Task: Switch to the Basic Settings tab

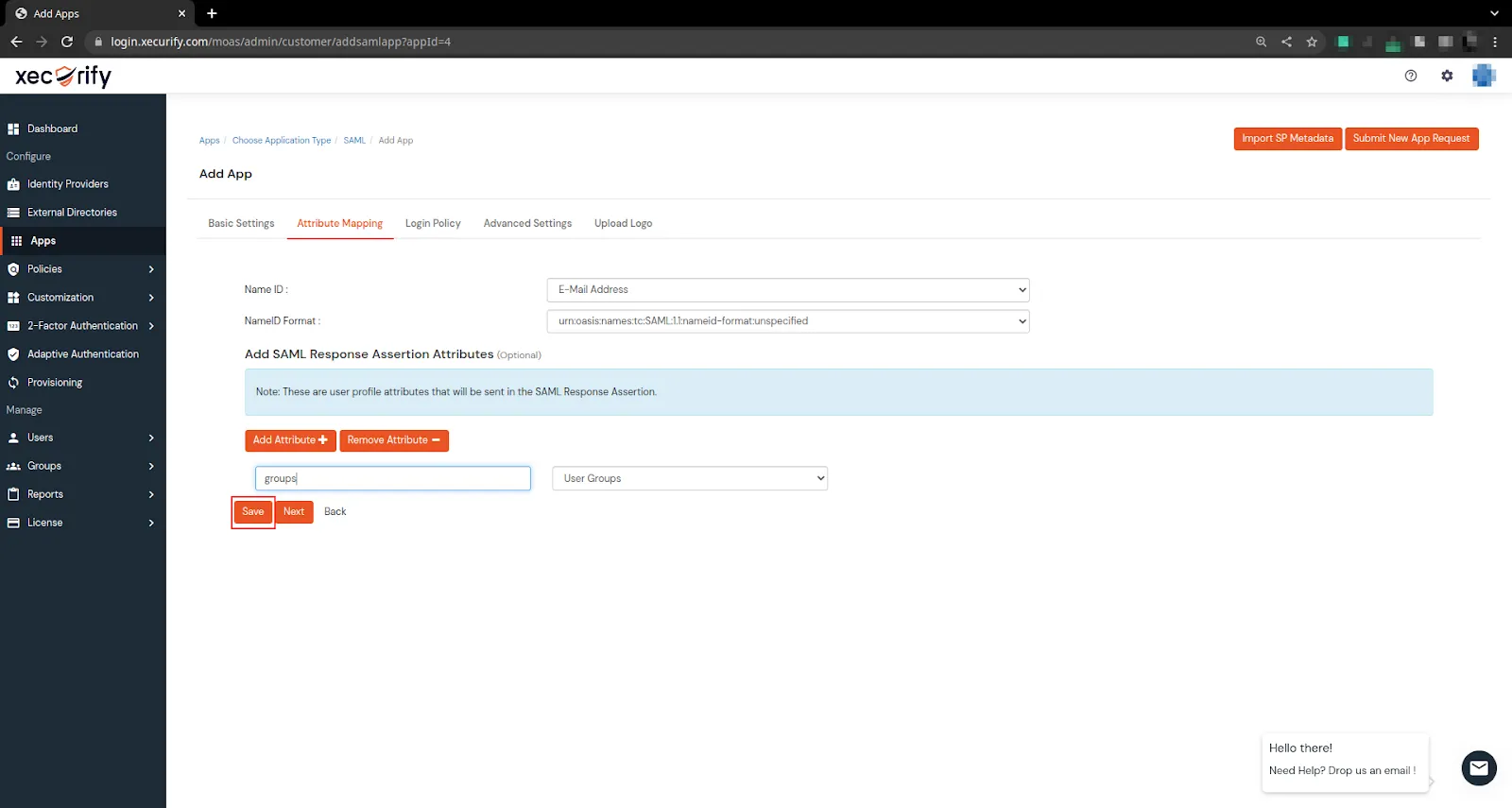Action: [241, 224]
